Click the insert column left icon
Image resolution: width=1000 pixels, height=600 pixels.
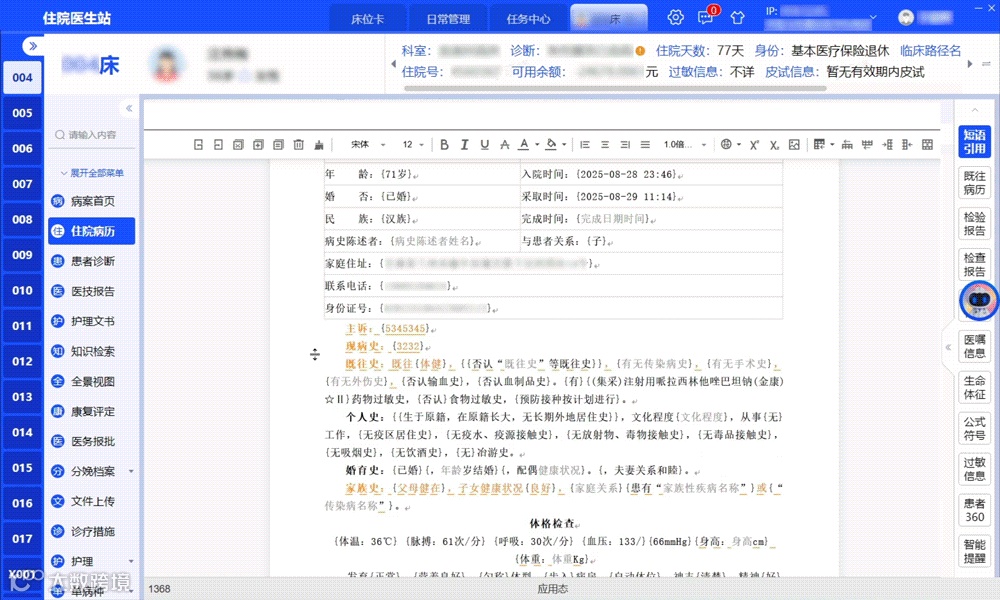pos(887,145)
